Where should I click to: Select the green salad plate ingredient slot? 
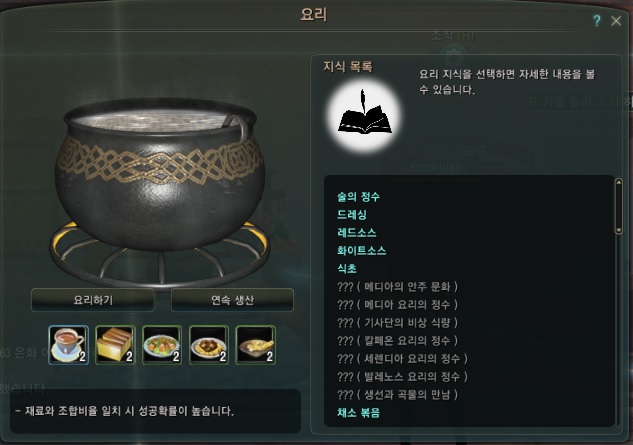pyautogui.click(x=162, y=345)
